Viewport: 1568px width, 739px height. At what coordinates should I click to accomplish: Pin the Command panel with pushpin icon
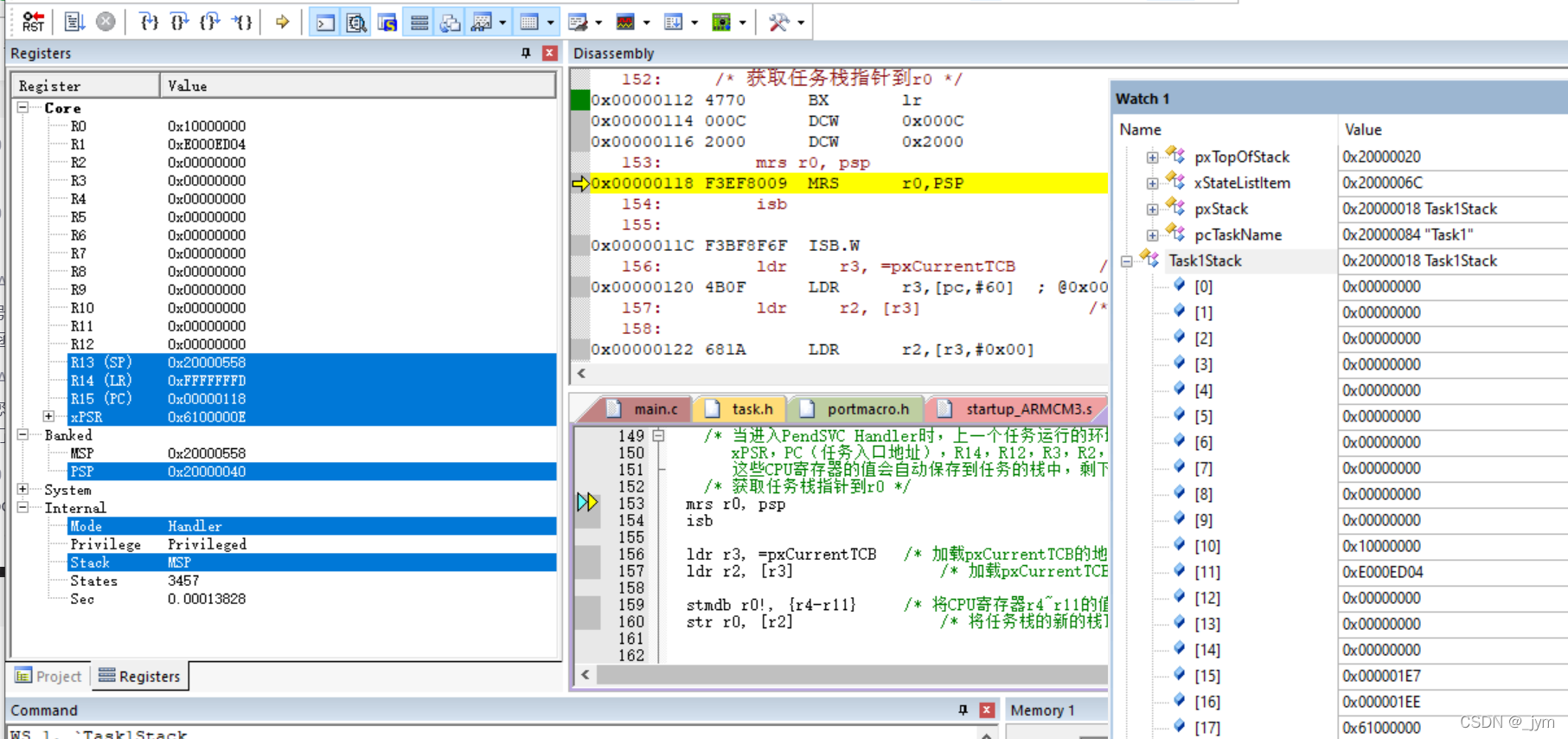click(963, 710)
